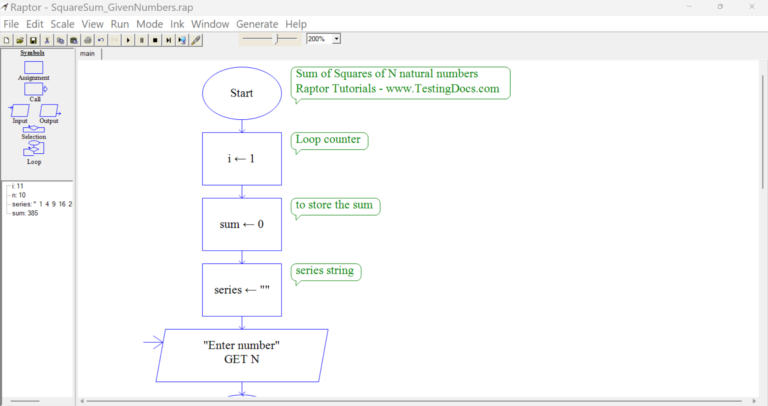Select the series variable in the watch window

42,204
